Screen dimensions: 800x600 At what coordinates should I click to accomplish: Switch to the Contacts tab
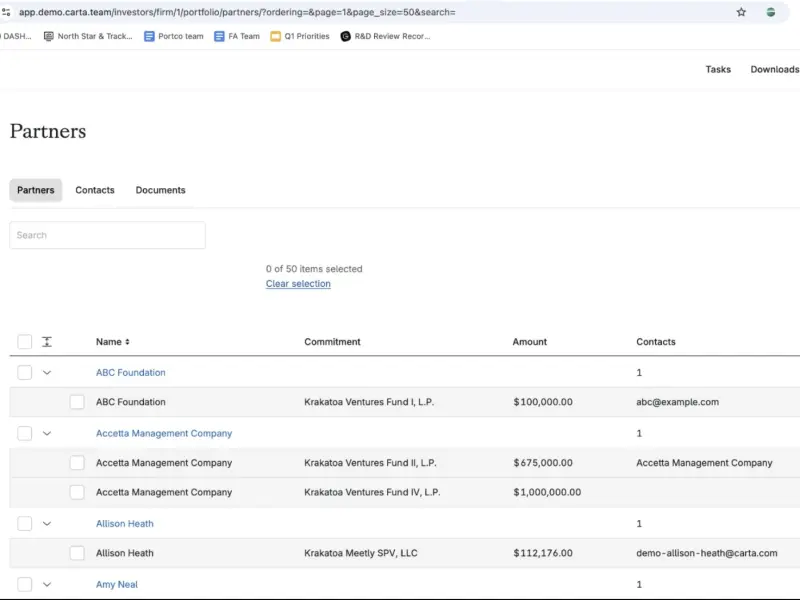[x=95, y=190]
